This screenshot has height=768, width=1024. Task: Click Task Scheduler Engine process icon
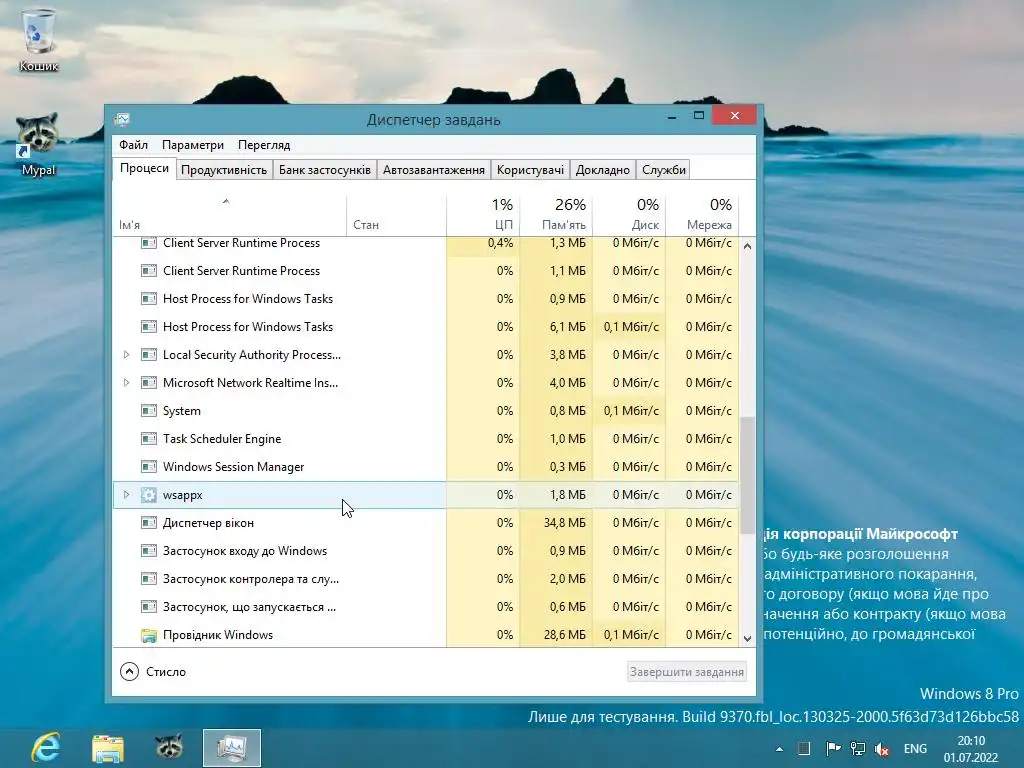tap(149, 439)
